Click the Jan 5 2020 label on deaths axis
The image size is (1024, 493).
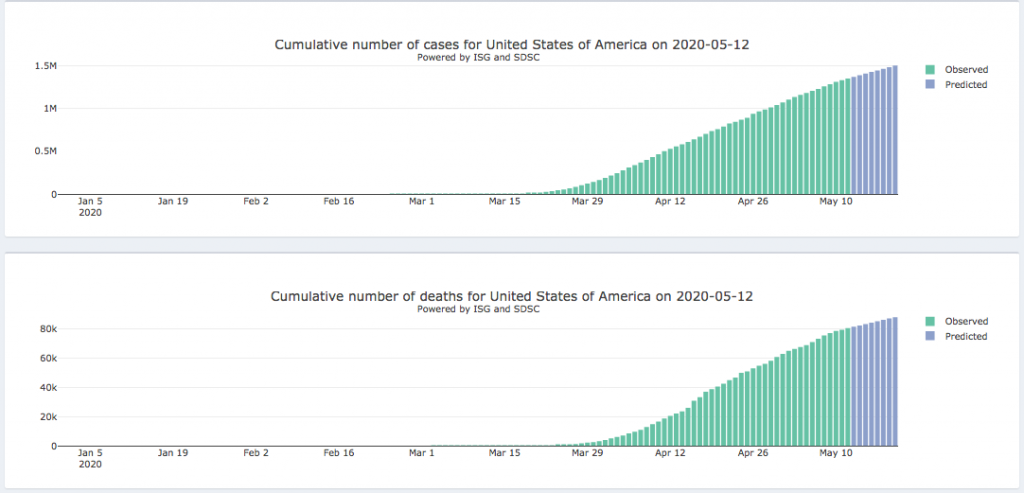[x=90, y=458]
